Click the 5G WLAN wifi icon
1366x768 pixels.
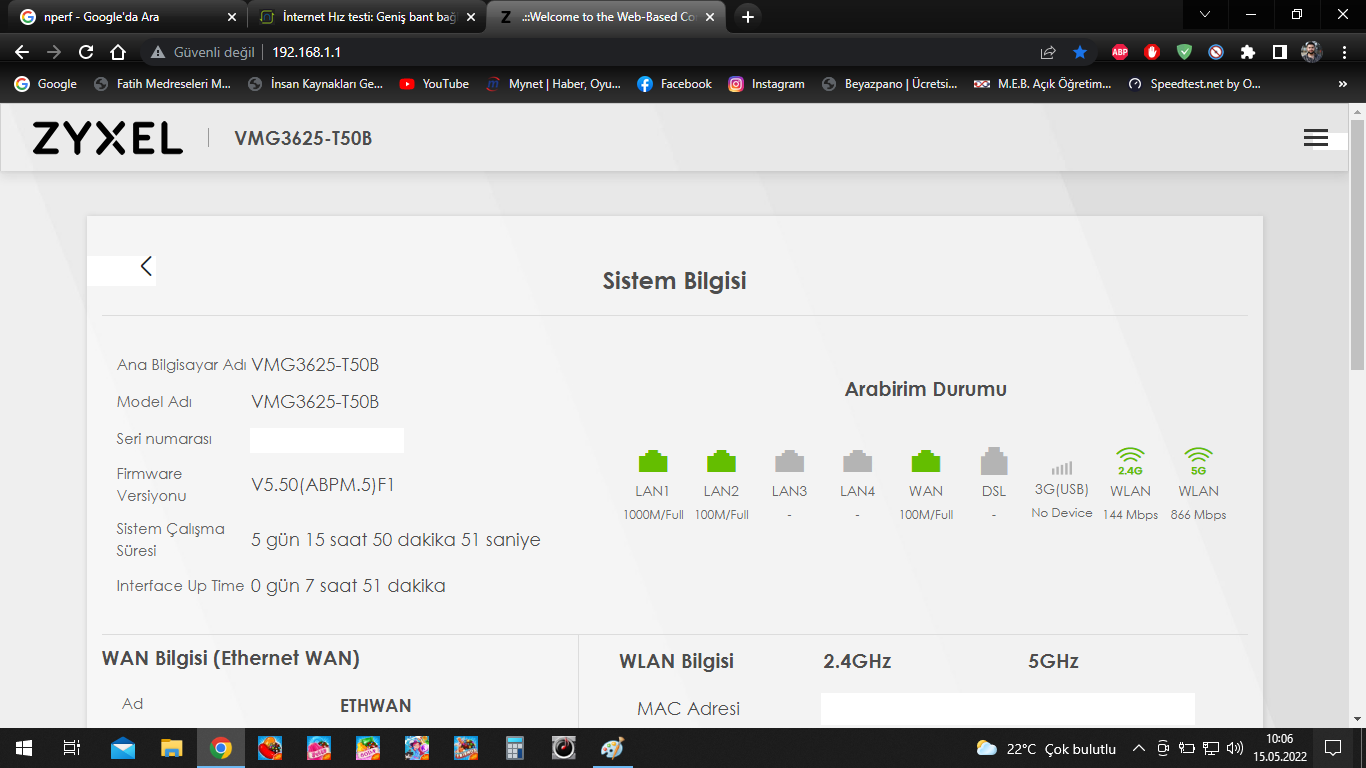pyautogui.click(x=1198, y=461)
